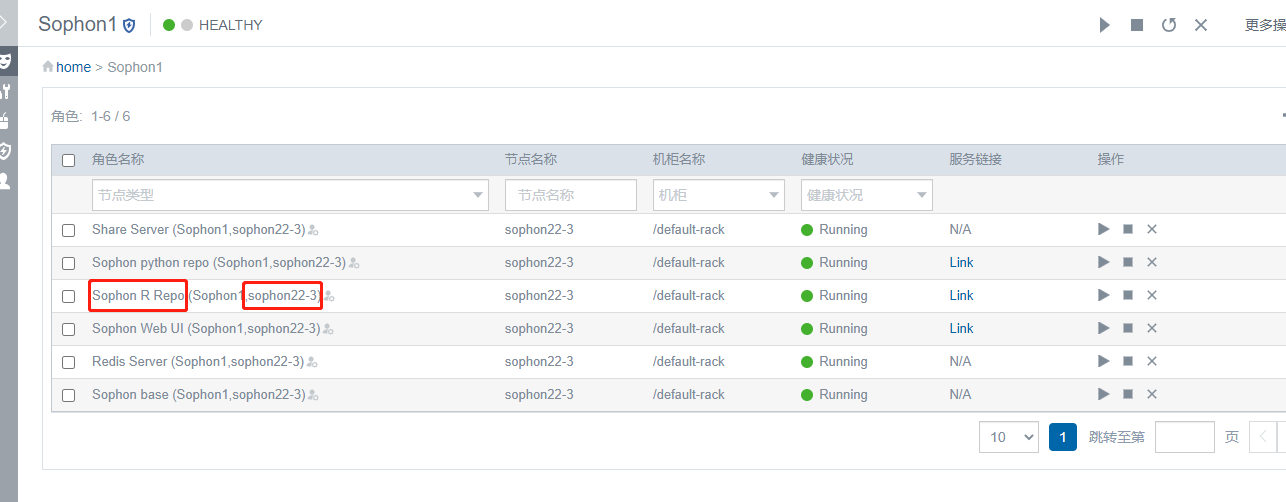Restart Sophon1 using the circular arrow icon

[1169, 25]
